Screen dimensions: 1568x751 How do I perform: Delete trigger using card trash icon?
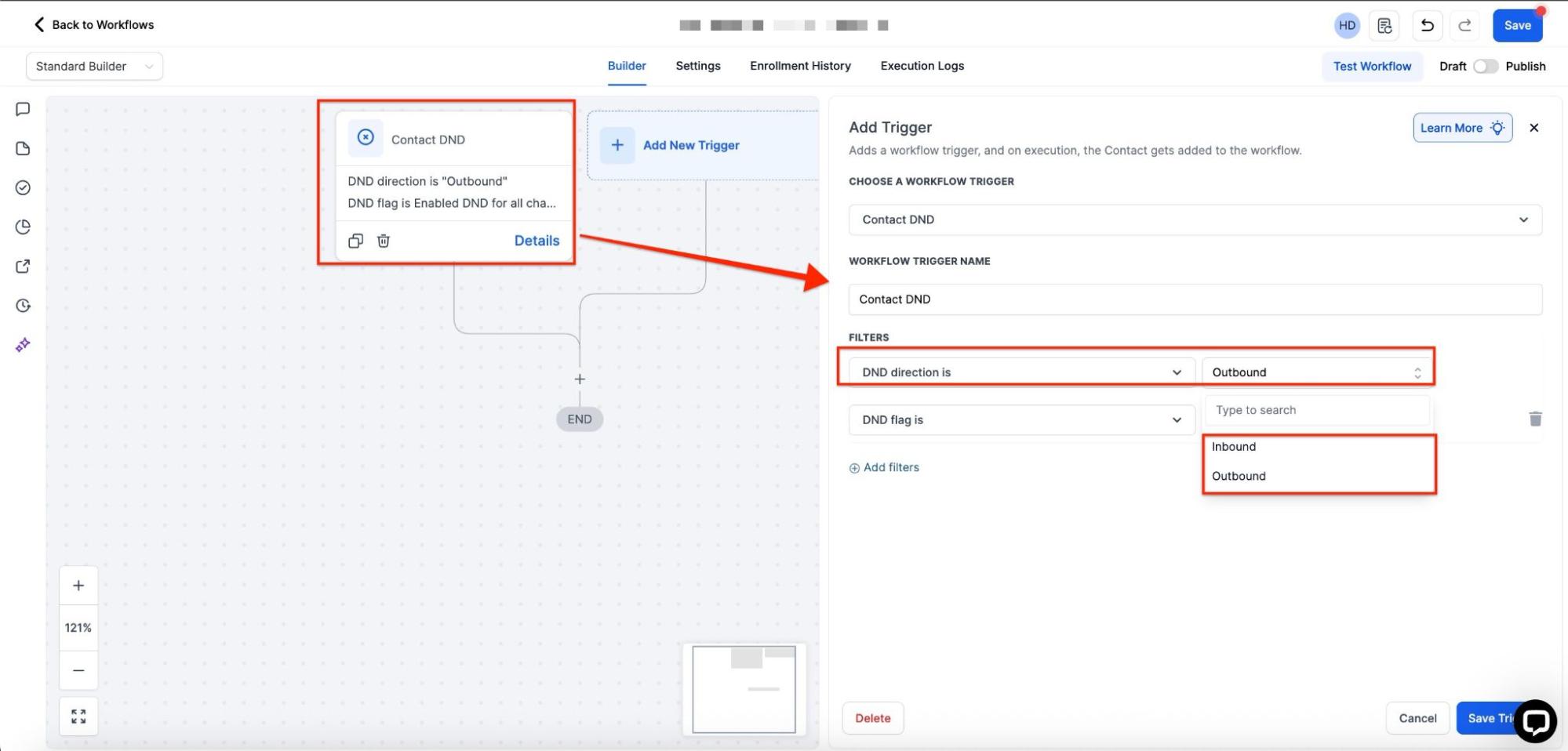coord(384,241)
